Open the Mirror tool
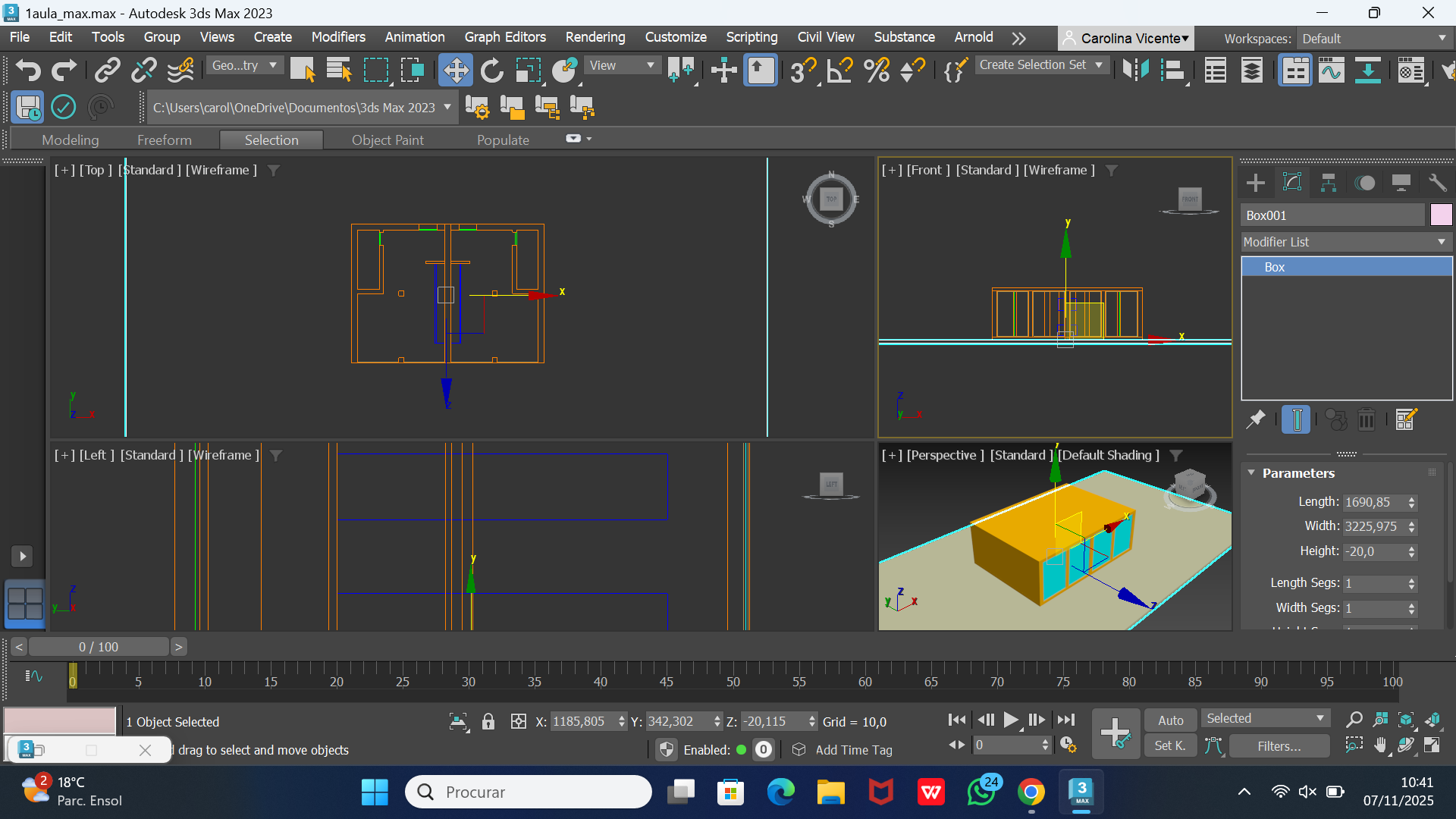Image resolution: width=1456 pixels, height=819 pixels. (x=1135, y=71)
